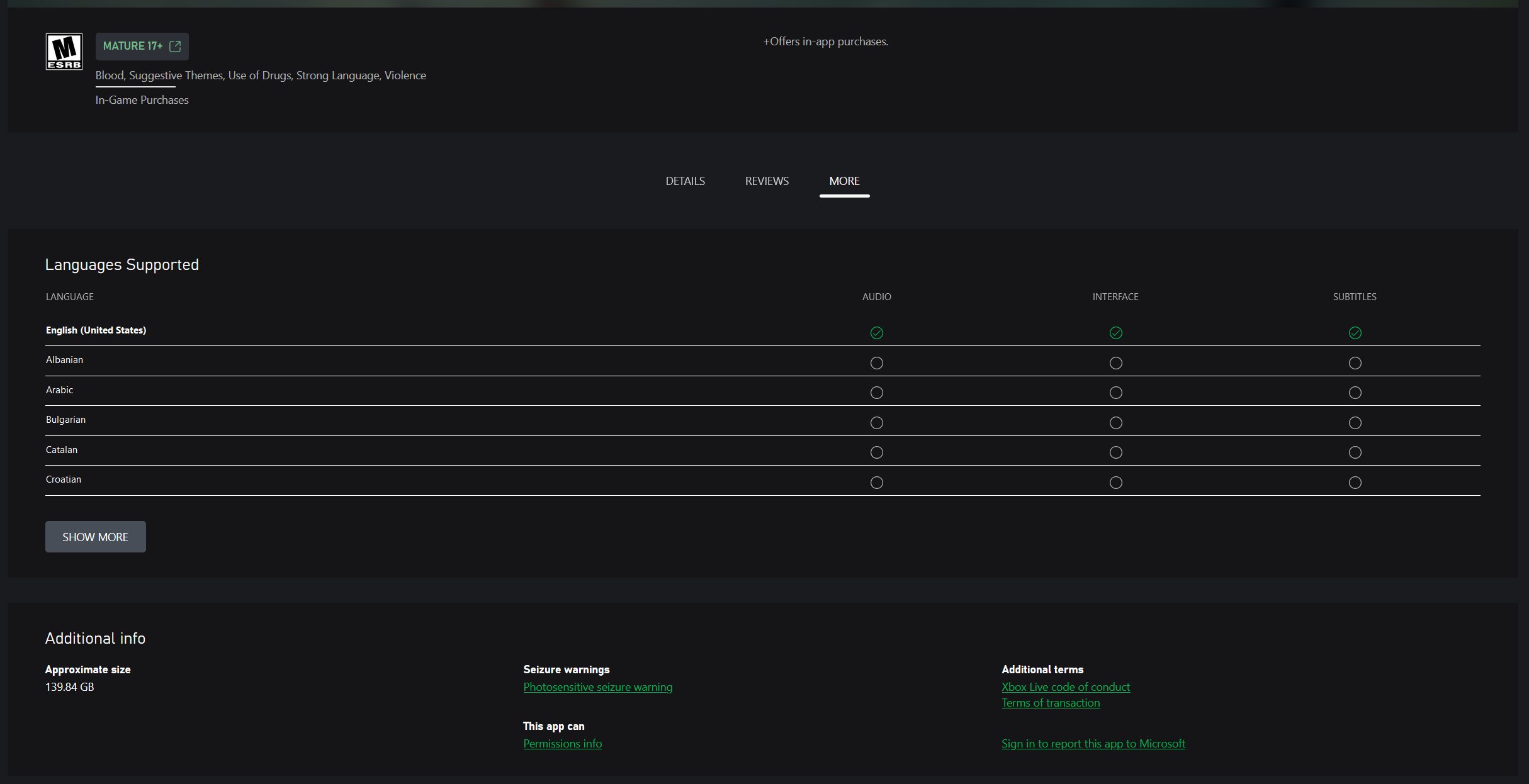The image size is (1529, 784).
Task: Switch to the Details tab
Action: (x=685, y=181)
